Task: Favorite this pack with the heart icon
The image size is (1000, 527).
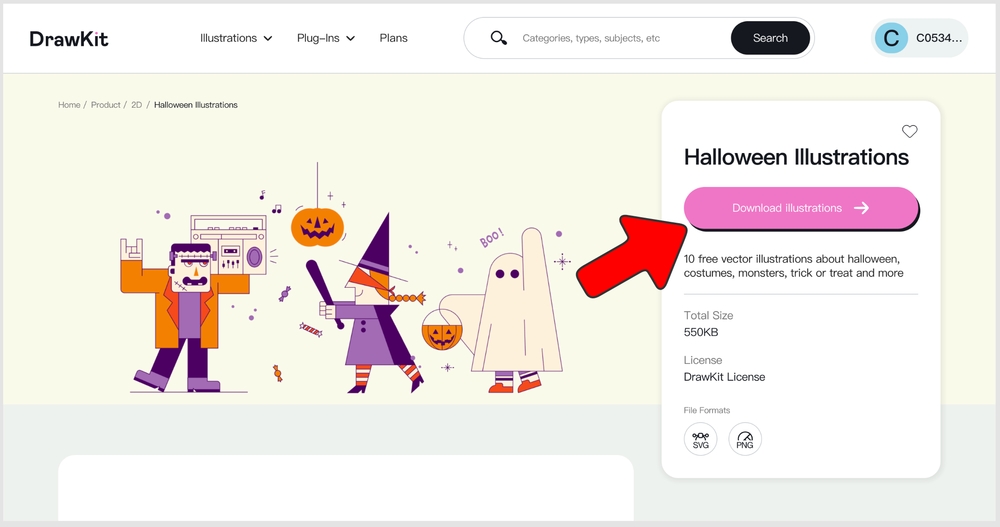Action: click(909, 131)
